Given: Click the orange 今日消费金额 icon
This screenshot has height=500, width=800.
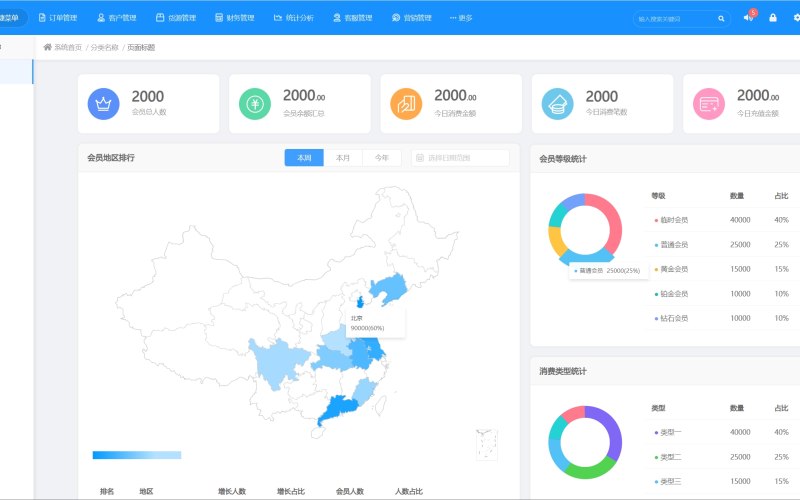Looking at the screenshot, I should 406,104.
